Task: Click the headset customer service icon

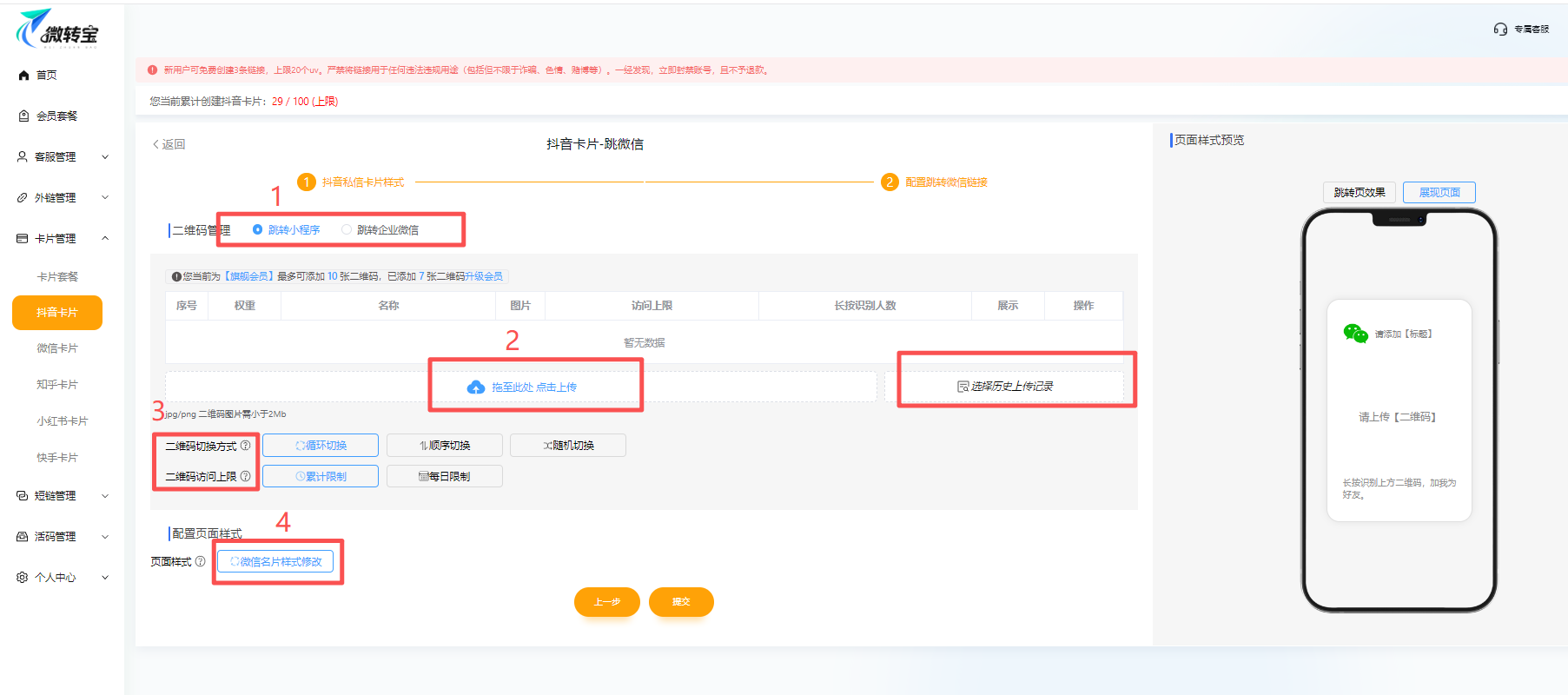Action: point(1500,30)
